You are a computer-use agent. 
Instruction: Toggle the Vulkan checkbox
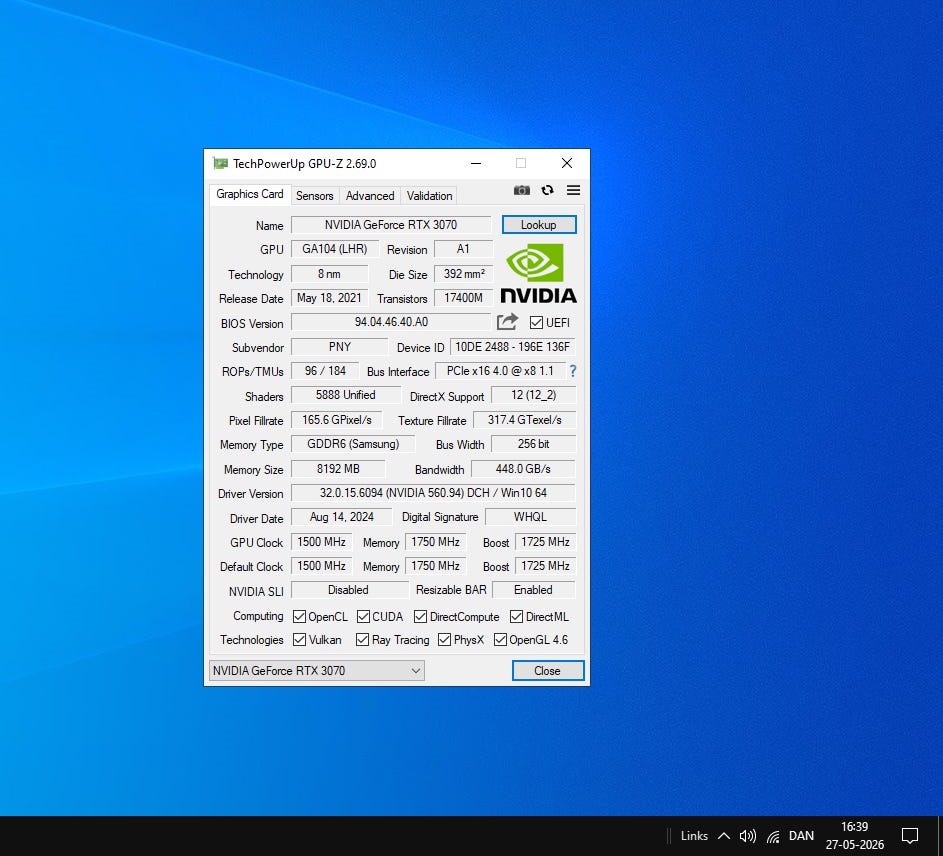pos(299,639)
